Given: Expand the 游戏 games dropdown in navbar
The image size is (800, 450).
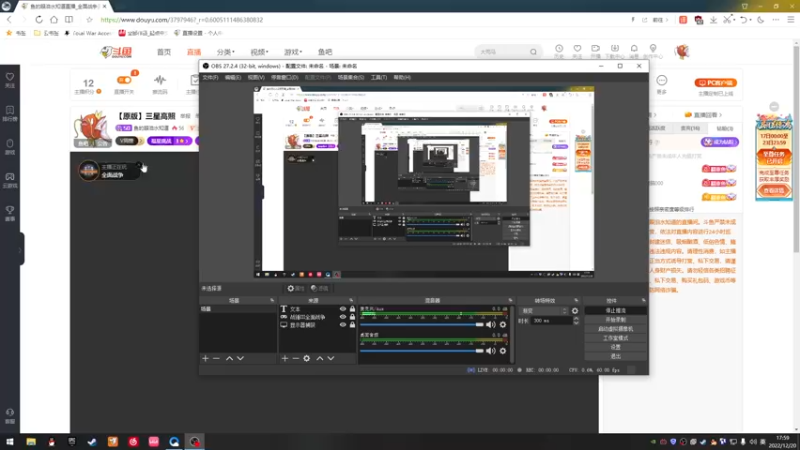Looking at the screenshot, I should point(293,52).
